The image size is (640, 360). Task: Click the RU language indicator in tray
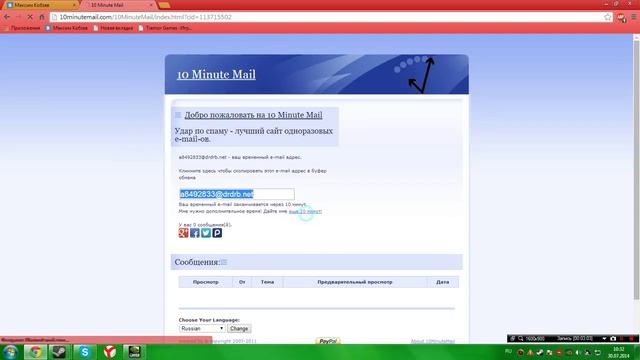[x=508, y=351]
